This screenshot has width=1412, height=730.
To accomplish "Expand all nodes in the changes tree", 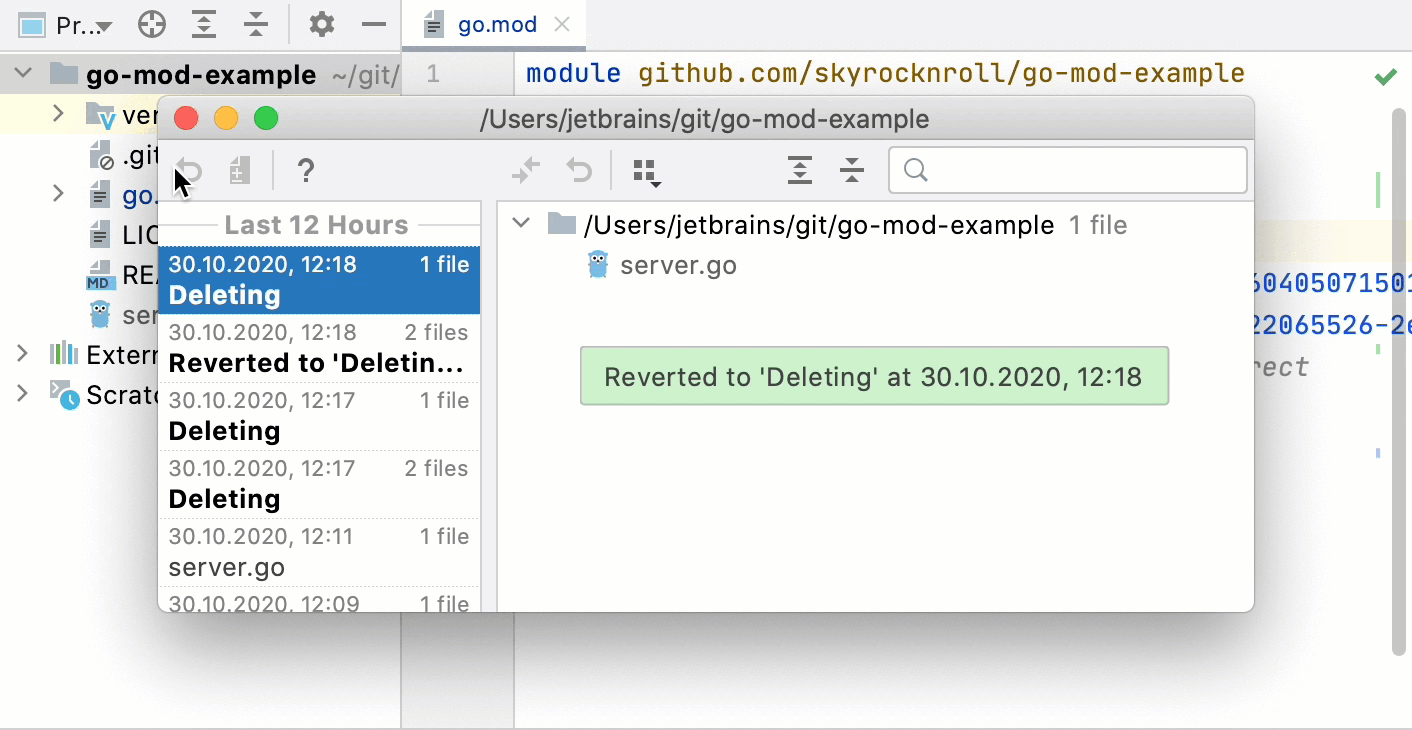I will click(x=799, y=170).
